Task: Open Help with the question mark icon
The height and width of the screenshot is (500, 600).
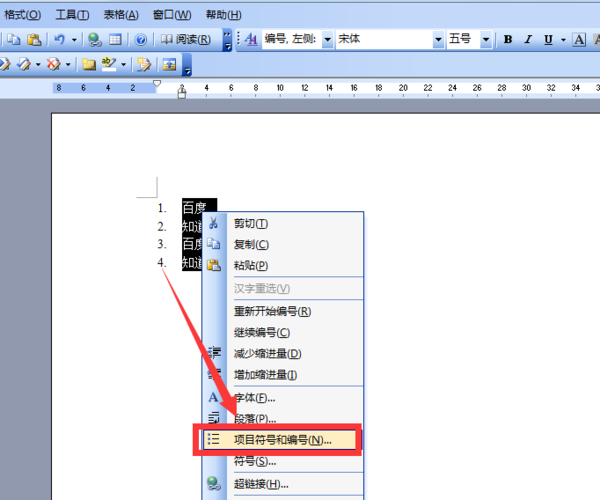Action: coord(140,39)
